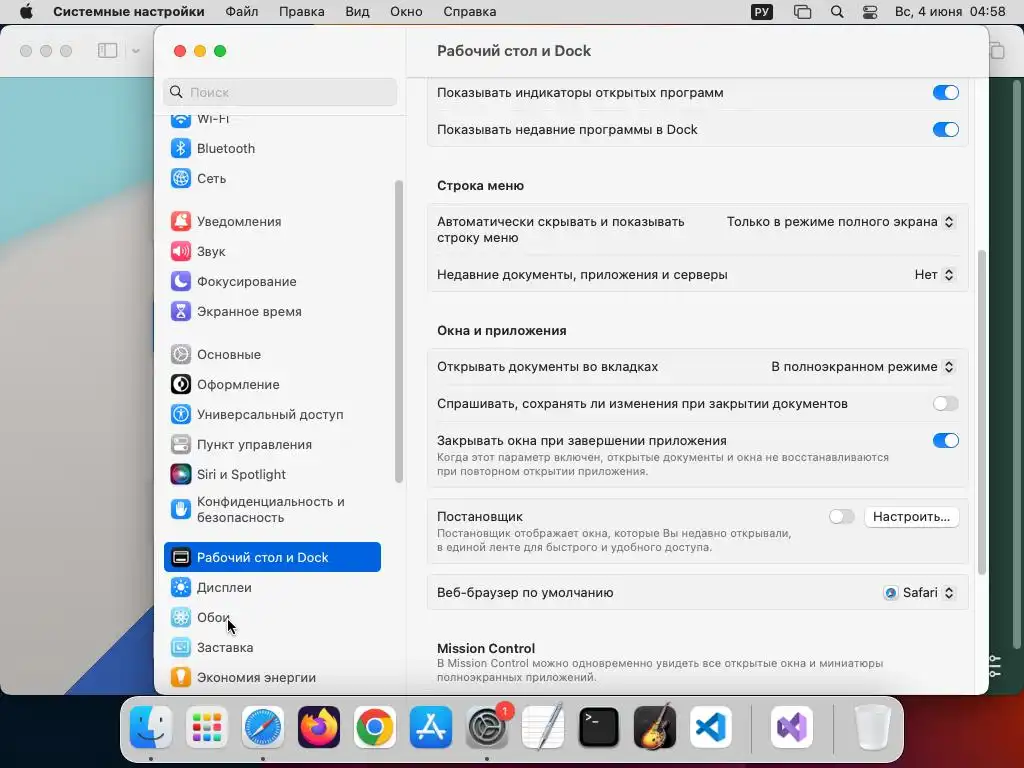Open Недавние документы dropdown showing Нет
This screenshot has width=1024, height=768.
(x=935, y=275)
